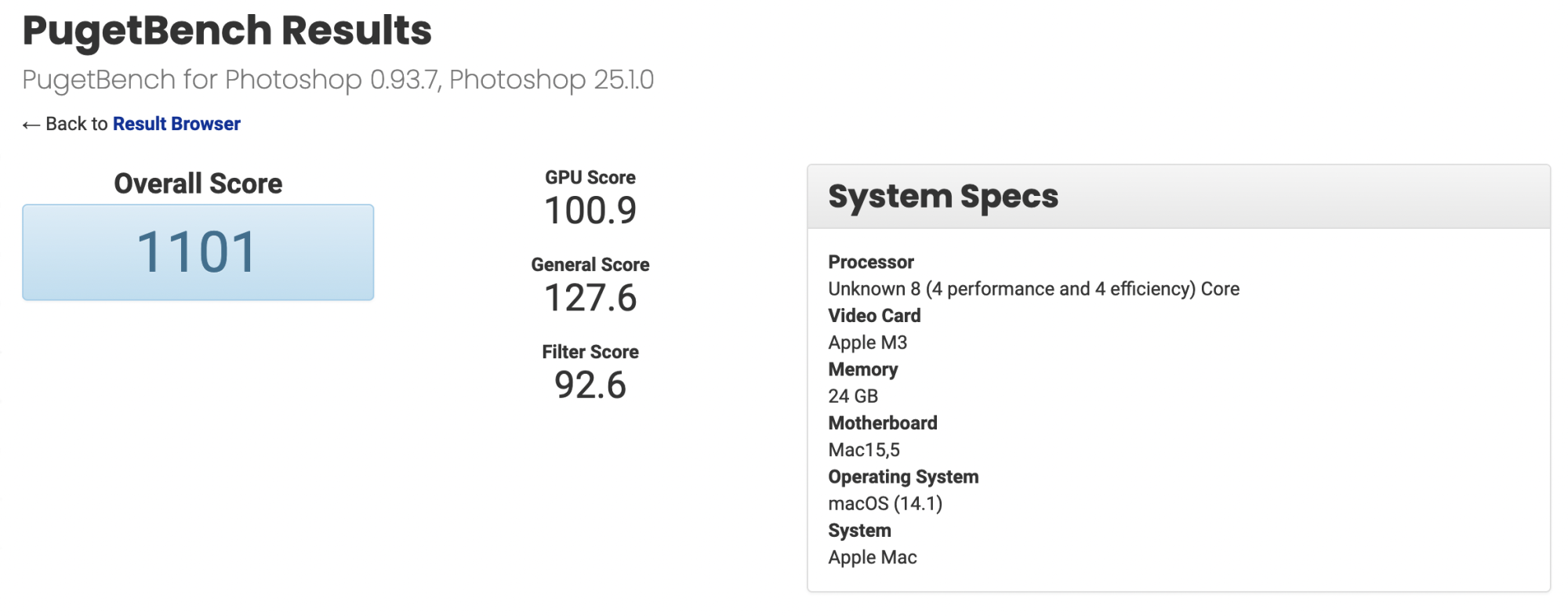Click the Filter Score label
1568x616 pixels.
[x=590, y=352]
